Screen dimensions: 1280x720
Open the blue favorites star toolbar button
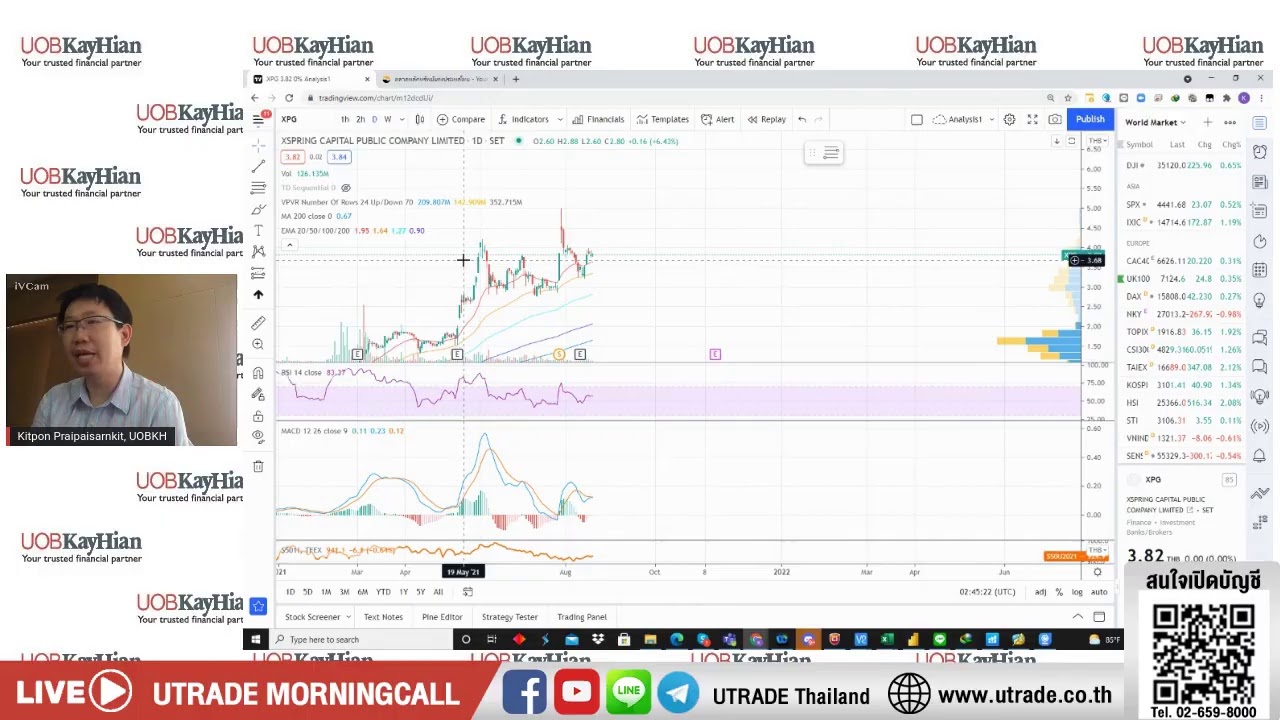pos(258,605)
